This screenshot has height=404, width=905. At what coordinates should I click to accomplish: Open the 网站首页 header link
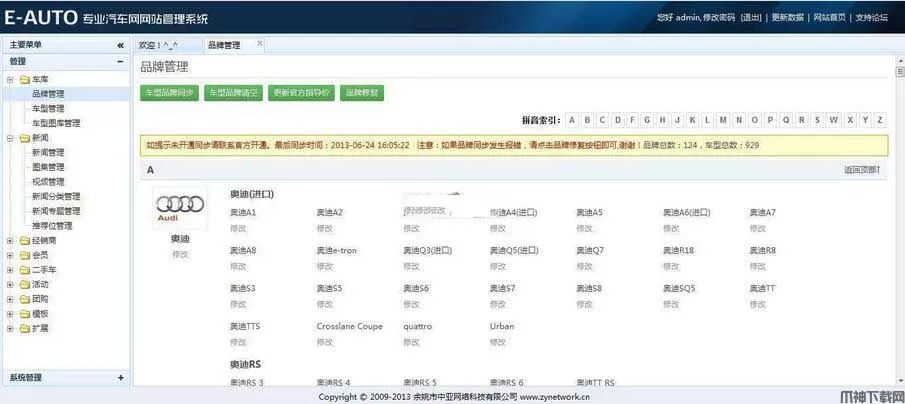[x=830, y=17]
